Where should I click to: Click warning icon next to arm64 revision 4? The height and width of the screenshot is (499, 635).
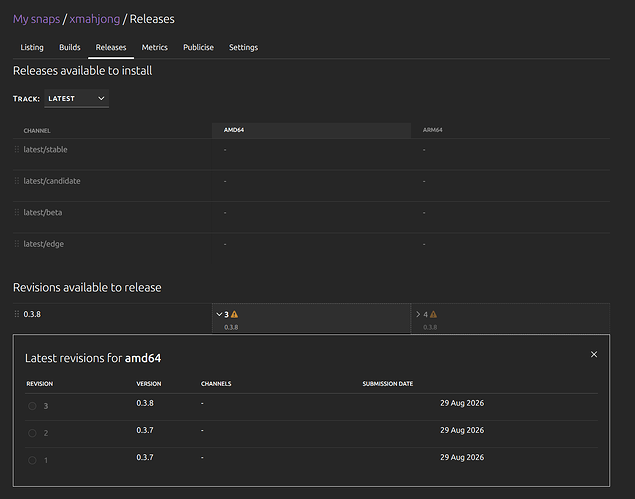(x=433, y=314)
